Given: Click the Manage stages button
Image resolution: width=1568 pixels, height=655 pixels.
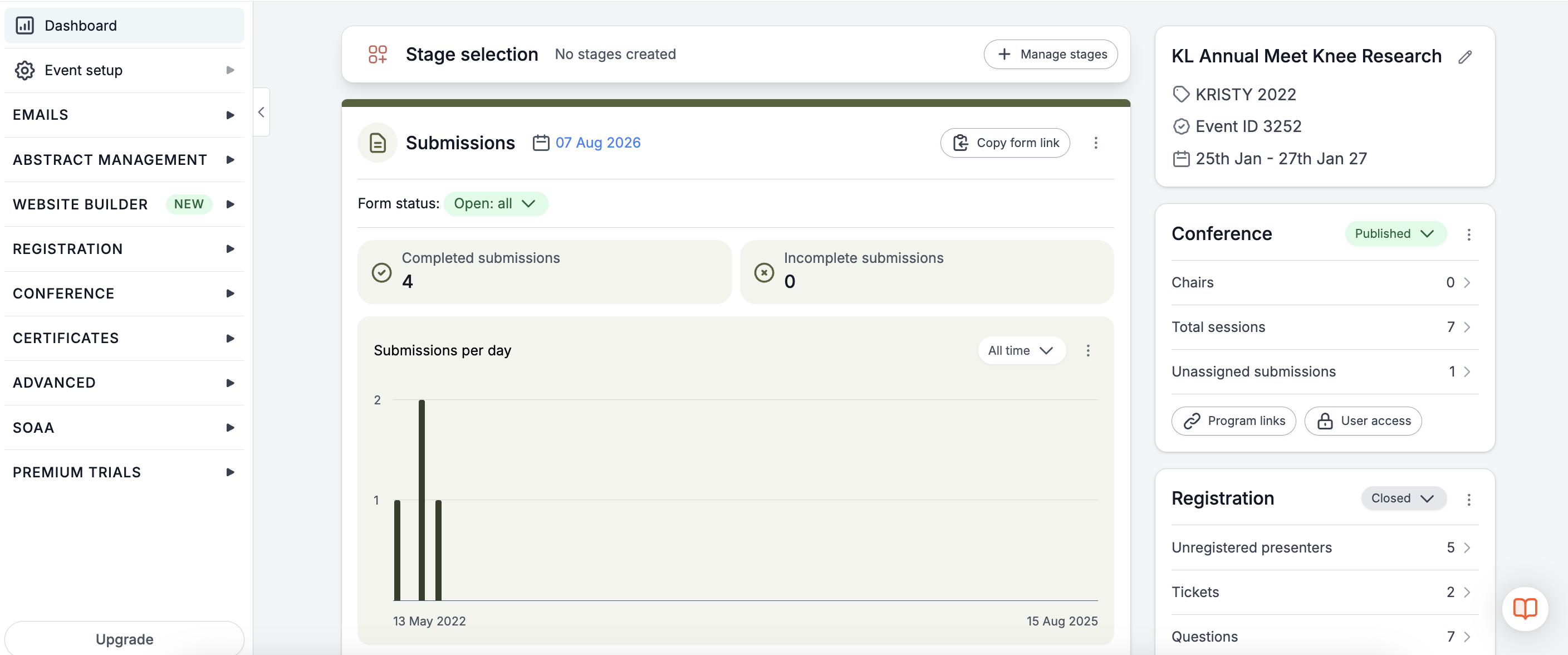Looking at the screenshot, I should coord(1050,54).
